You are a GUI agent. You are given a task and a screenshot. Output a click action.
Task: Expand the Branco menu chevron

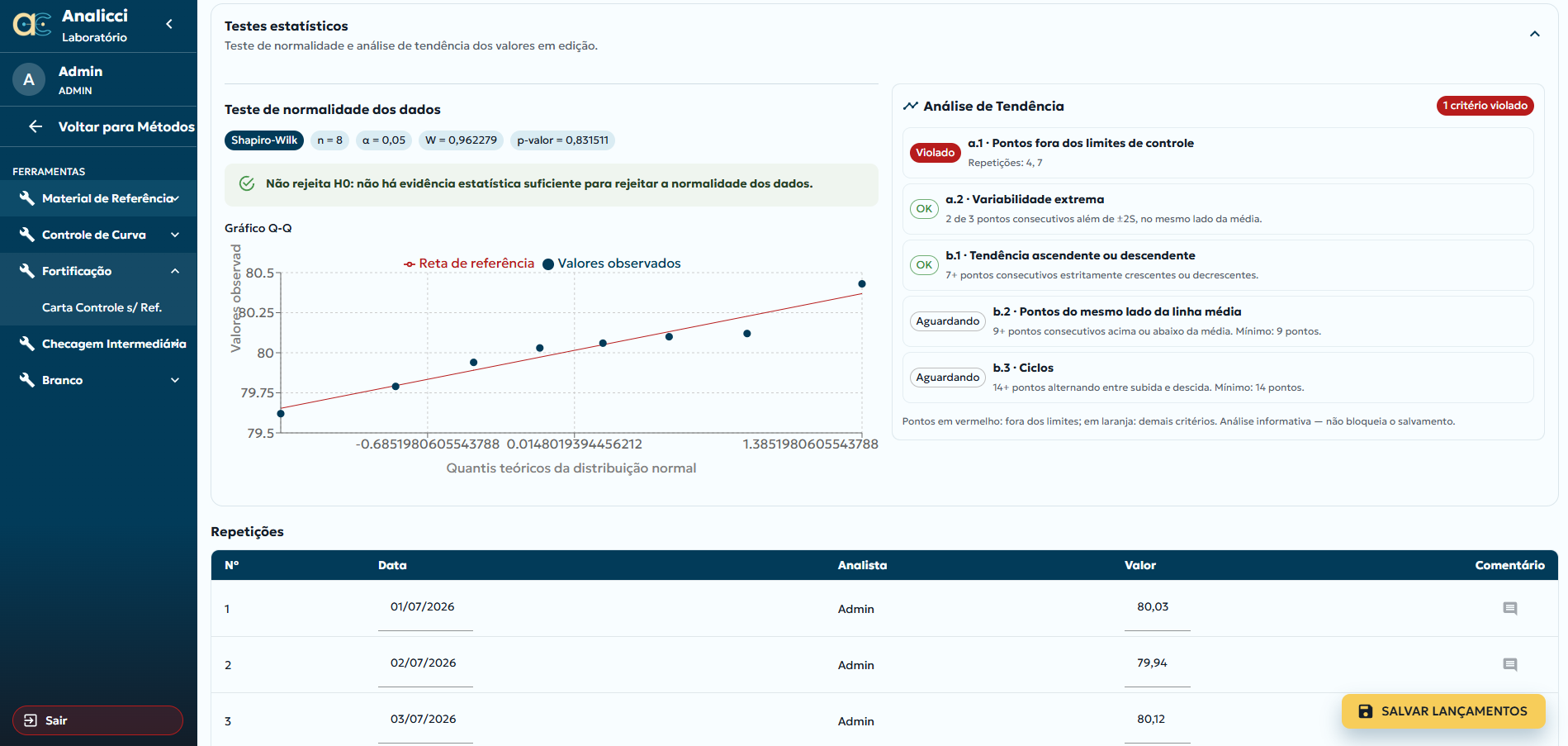175,380
